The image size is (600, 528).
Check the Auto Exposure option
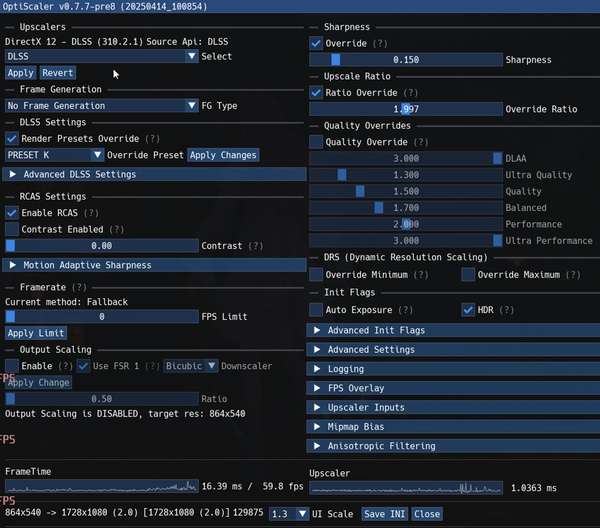(316, 310)
